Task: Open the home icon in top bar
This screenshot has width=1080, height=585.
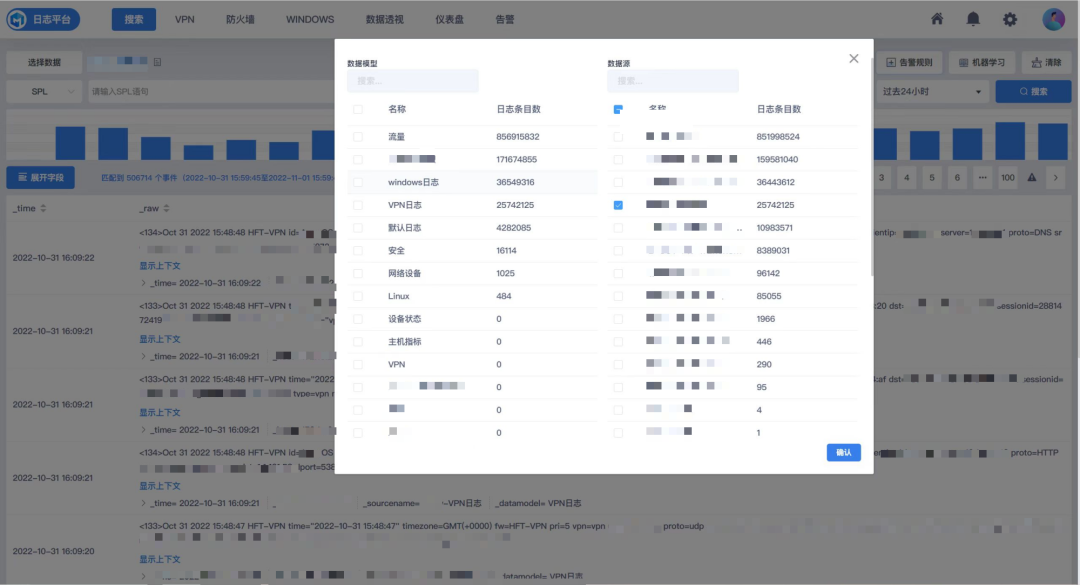Action: [x=937, y=19]
